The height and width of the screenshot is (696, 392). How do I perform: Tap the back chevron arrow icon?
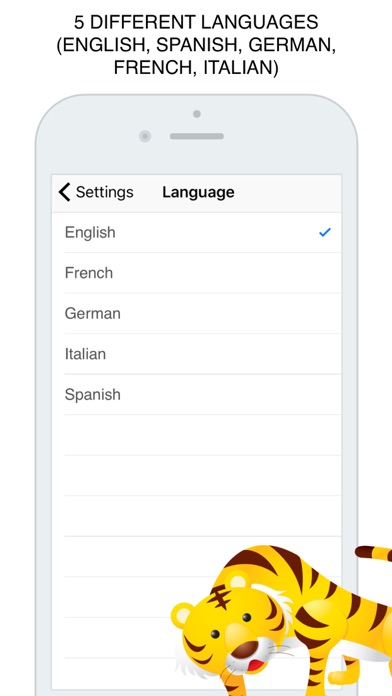(64, 192)
